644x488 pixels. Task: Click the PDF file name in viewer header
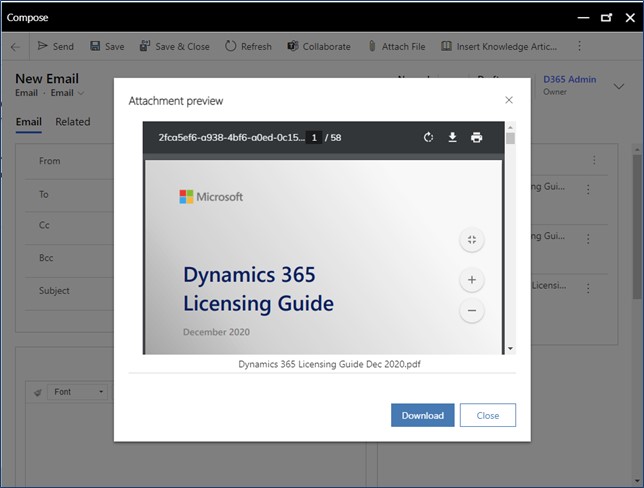click(x=232, y=138)
